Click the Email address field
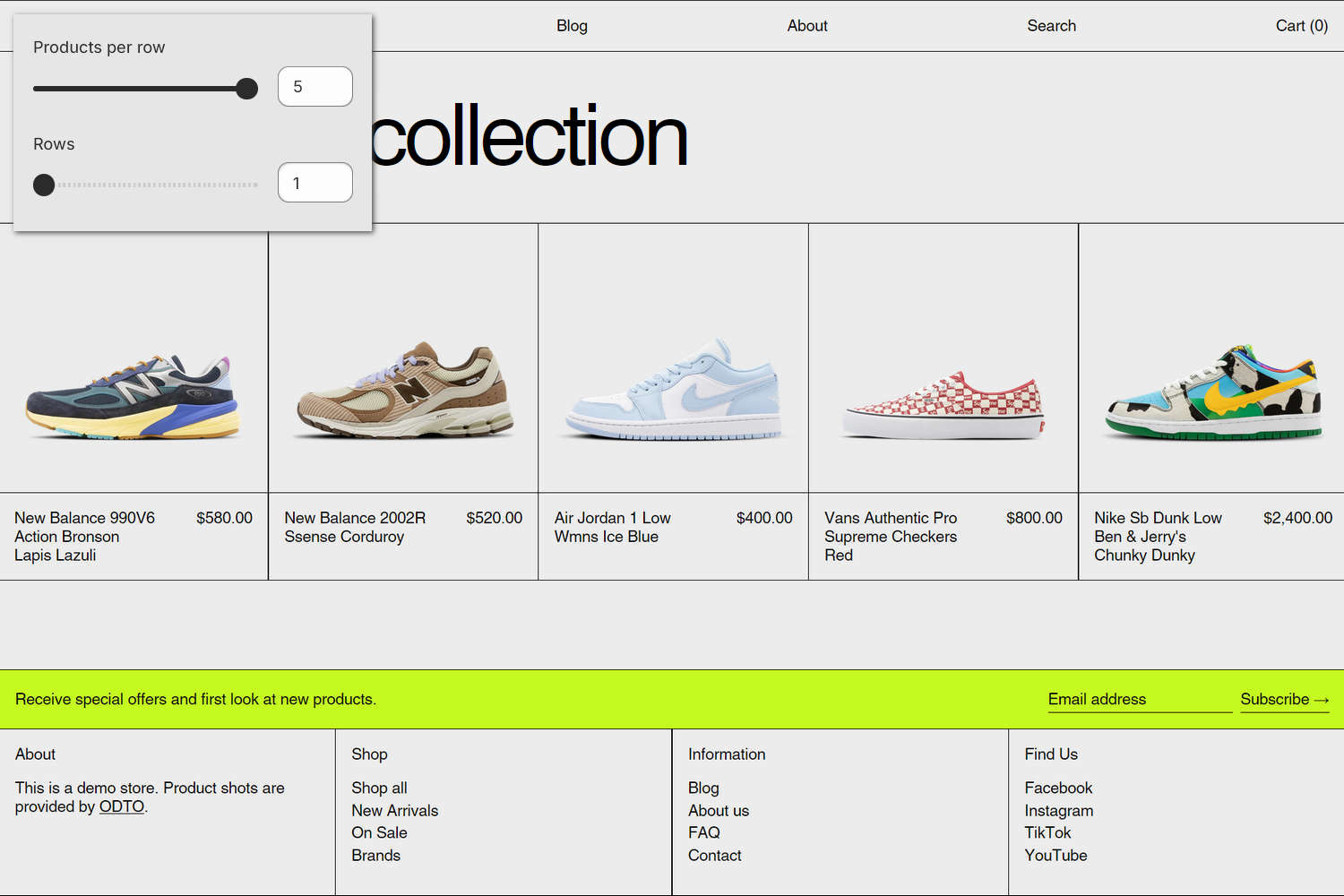This screenshot has width=1344, height=896. click(1139, 699)
